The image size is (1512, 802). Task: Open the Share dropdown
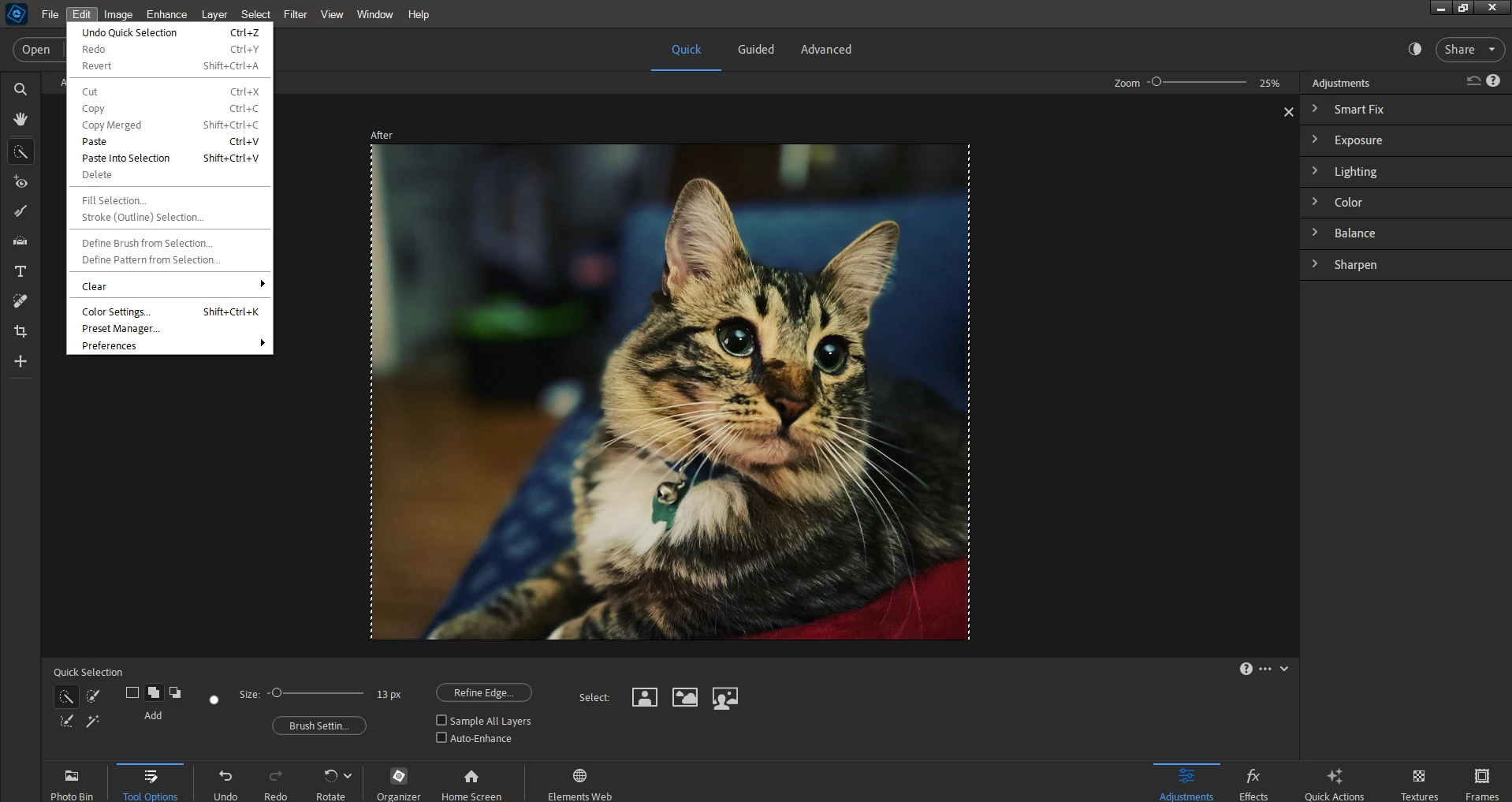pos(1469,49)
